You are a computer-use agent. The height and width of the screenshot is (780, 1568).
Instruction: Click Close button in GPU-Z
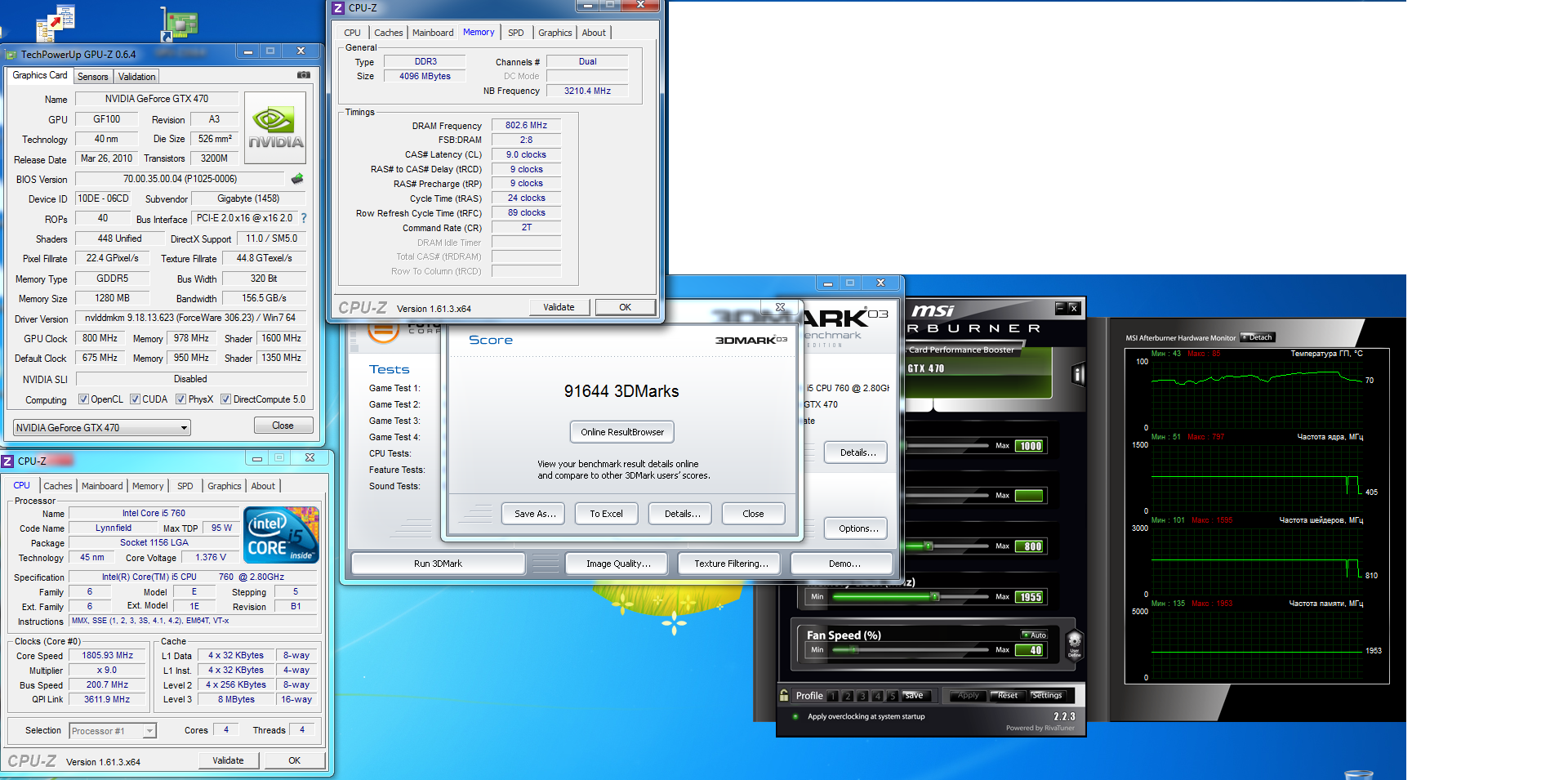(x=283, y=426)
